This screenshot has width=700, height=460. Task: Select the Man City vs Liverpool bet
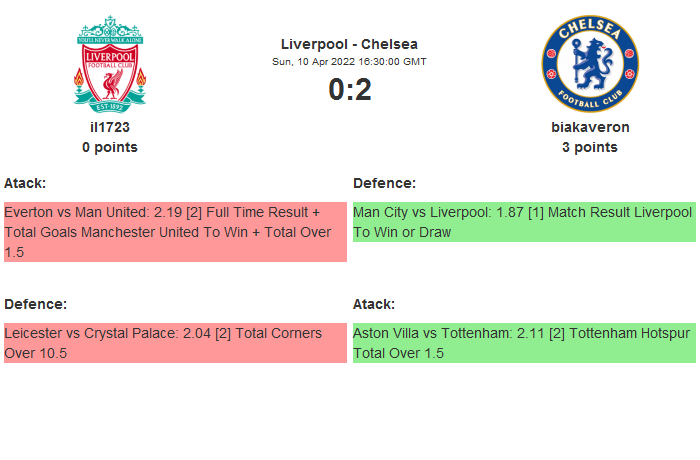[x=523, y=222]
